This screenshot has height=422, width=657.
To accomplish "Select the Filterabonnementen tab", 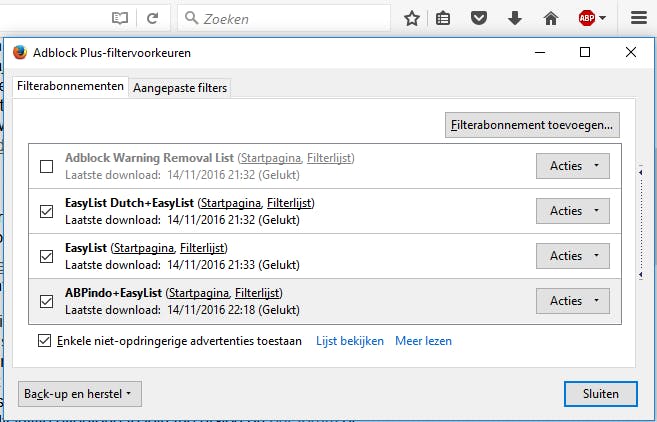I will pyautogui.click(x=71, y=87).
